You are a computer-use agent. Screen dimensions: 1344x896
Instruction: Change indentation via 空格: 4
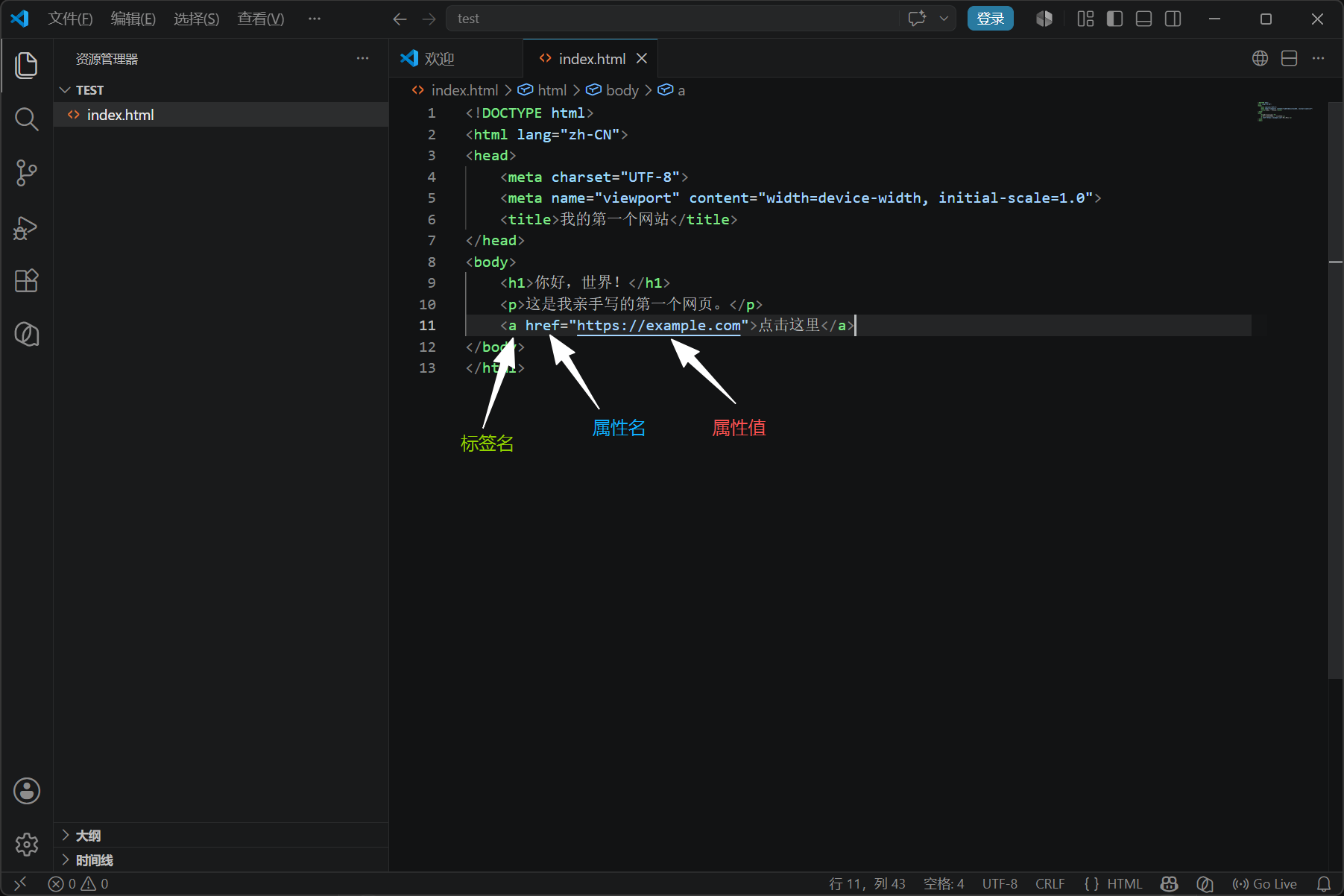(x=944, y=884)
